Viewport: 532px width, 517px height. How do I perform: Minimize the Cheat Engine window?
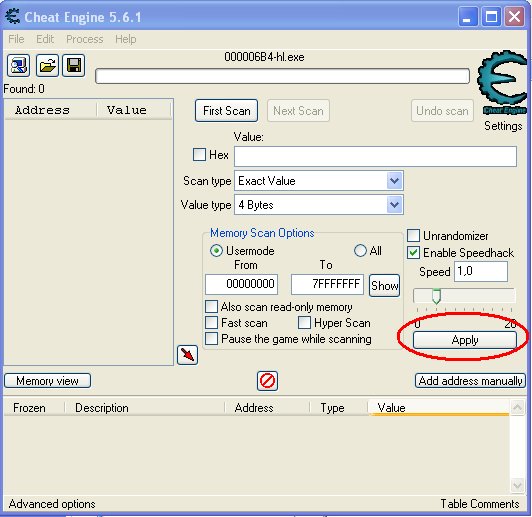pos(468,16)
